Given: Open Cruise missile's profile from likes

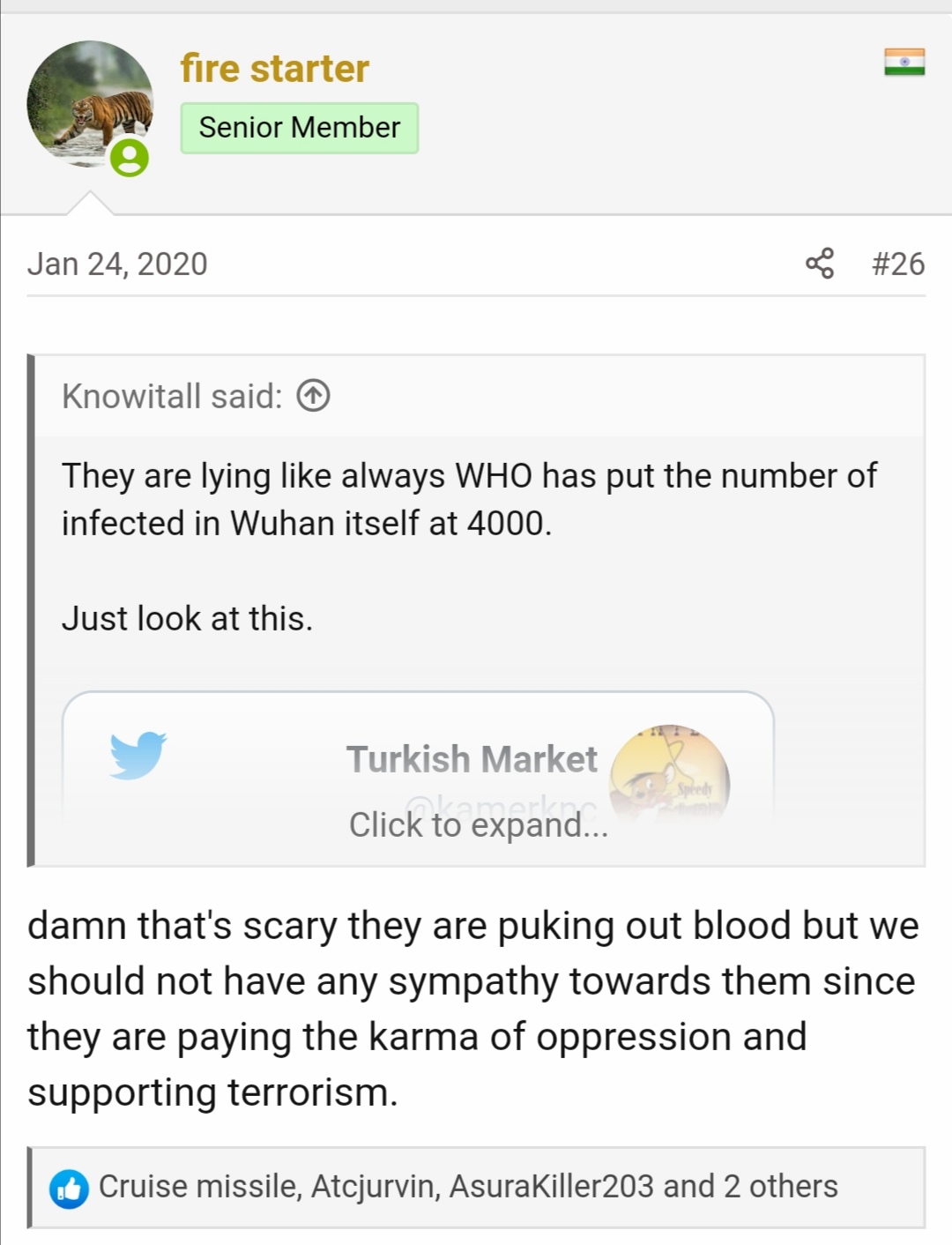Looking at the screenshot, I should 198,1187.
